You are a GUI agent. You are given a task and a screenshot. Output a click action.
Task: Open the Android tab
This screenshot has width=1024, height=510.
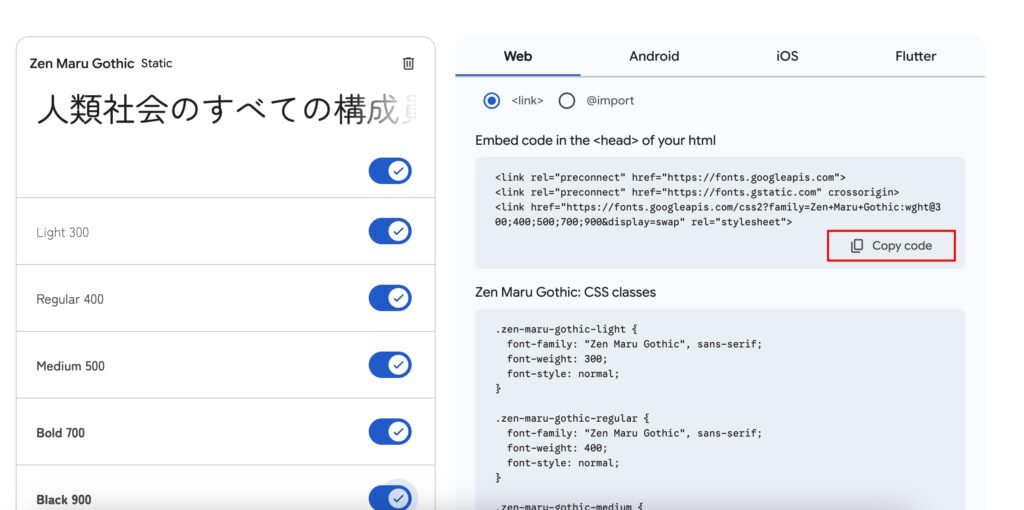click(654, 56)
